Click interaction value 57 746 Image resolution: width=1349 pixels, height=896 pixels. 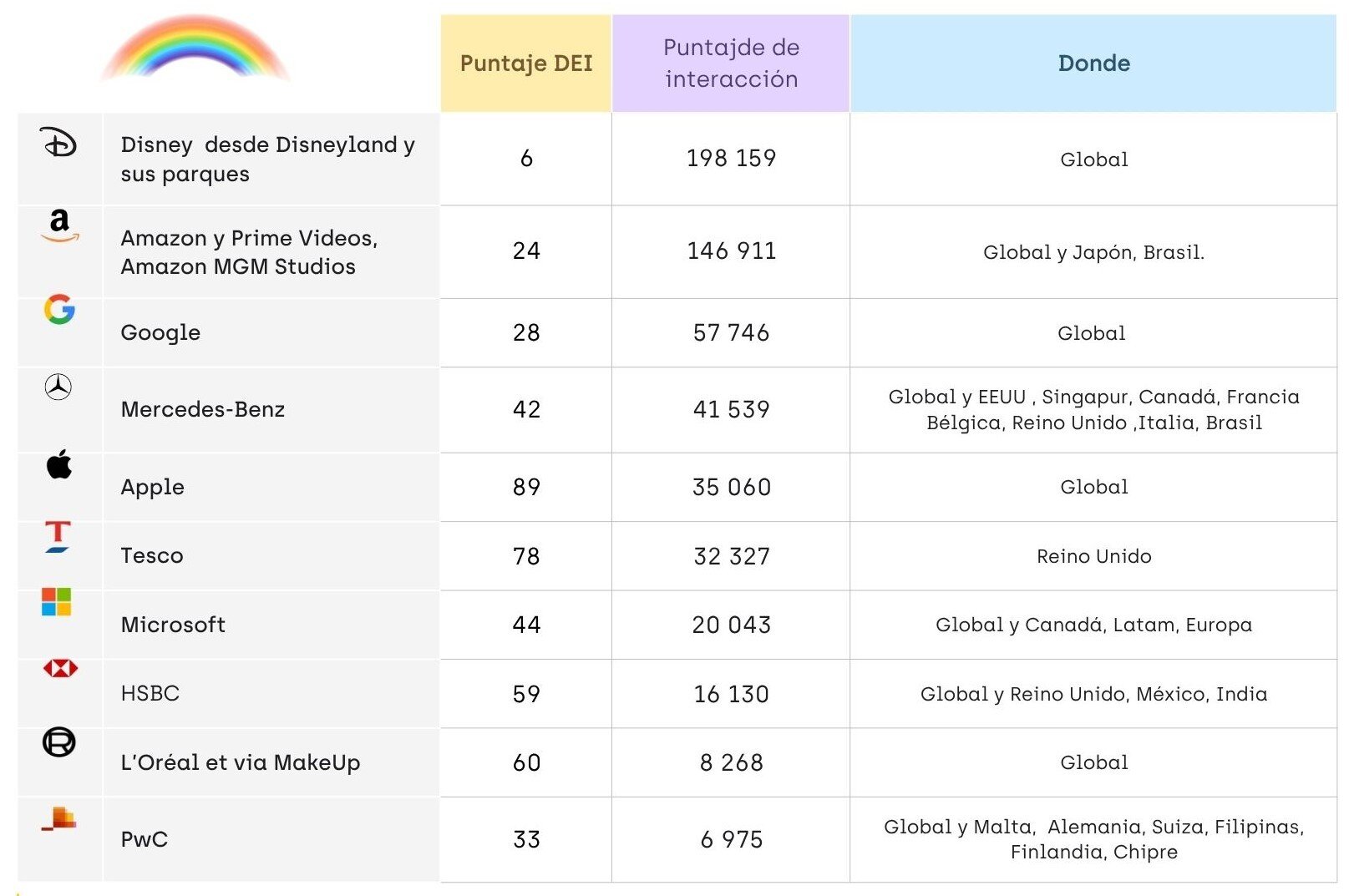731,332
